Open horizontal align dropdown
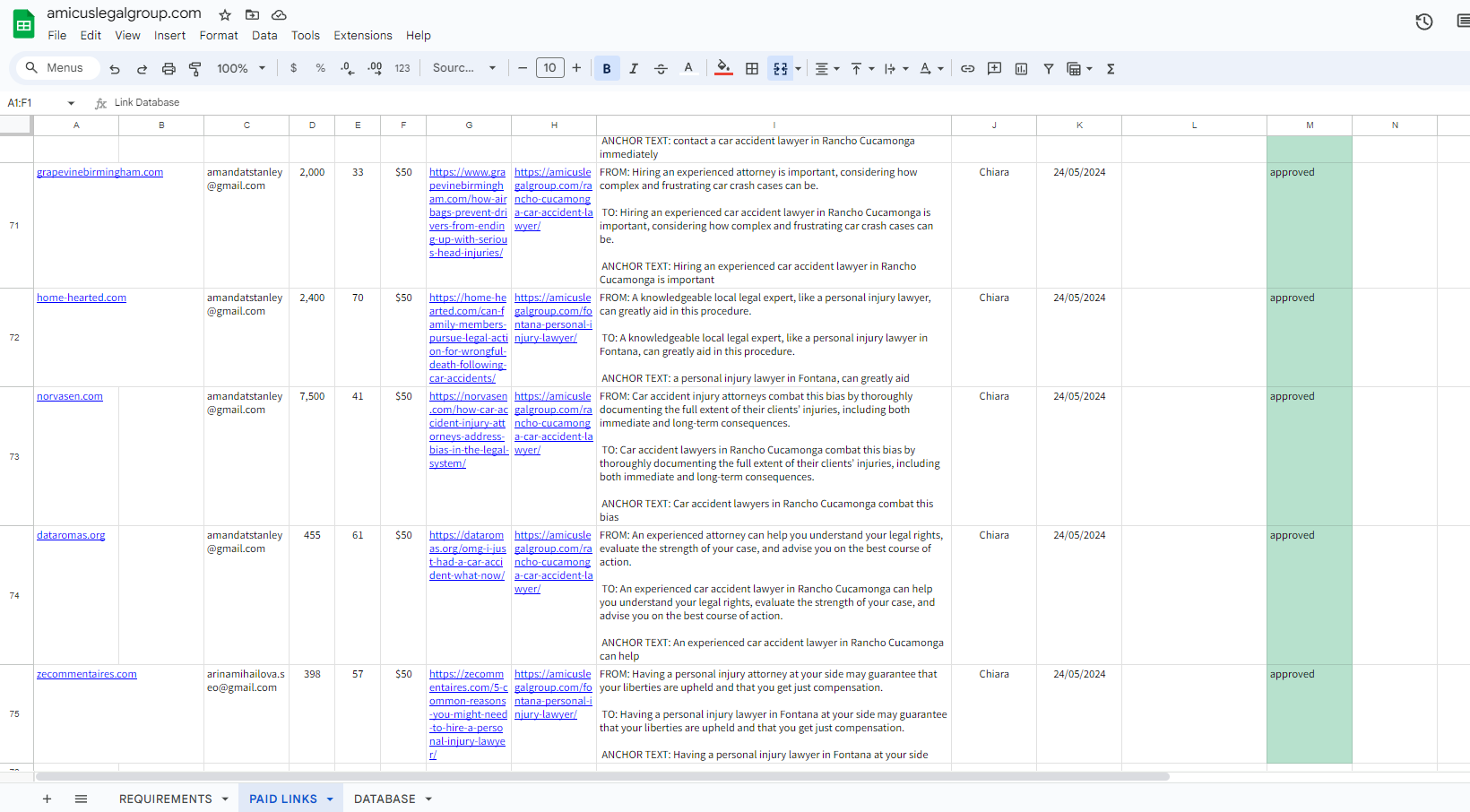 (827, 69)
